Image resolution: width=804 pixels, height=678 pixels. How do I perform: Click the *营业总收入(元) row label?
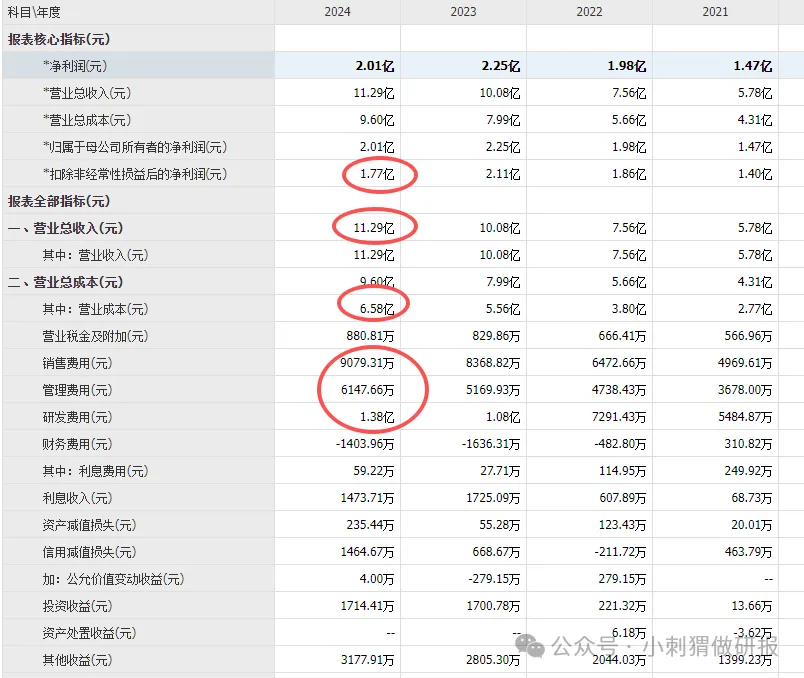pyautogui.click(x=87, y=93)
